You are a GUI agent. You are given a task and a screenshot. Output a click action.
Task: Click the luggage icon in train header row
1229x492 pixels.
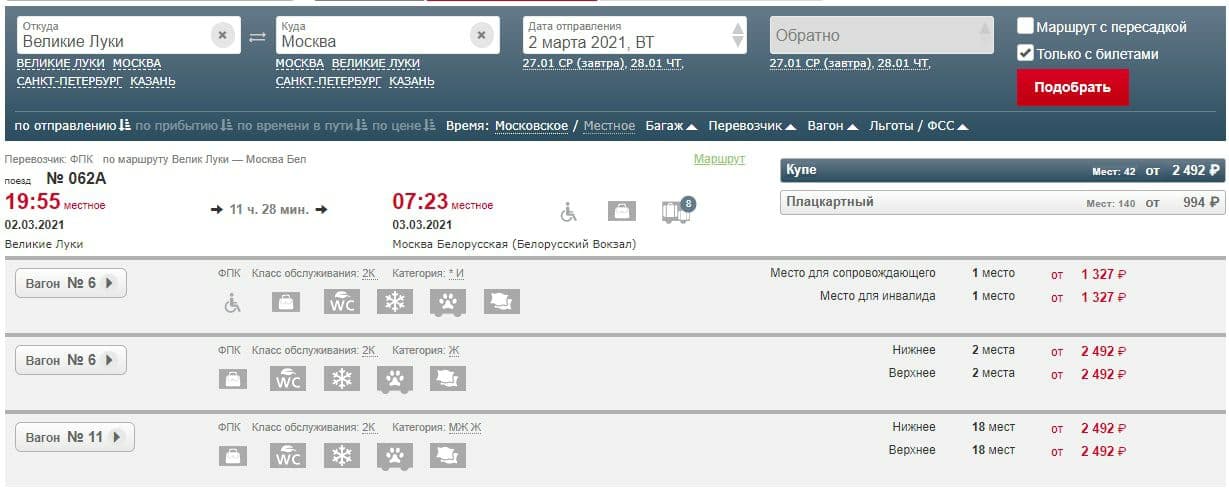pos(621,212)
